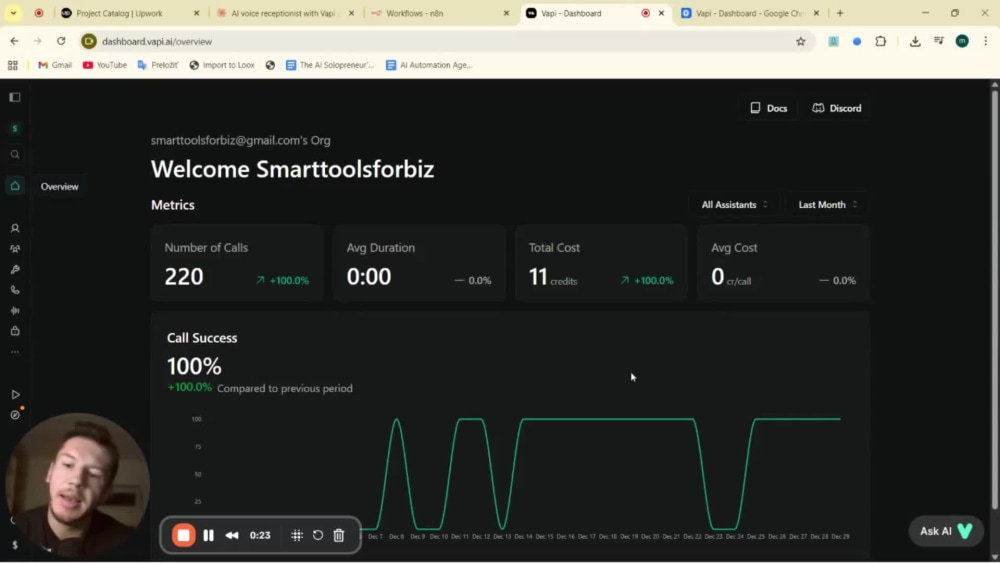The image size is (1000, 563).
Task: Open AI Automation Age bookmark
Action: (429, 65)
